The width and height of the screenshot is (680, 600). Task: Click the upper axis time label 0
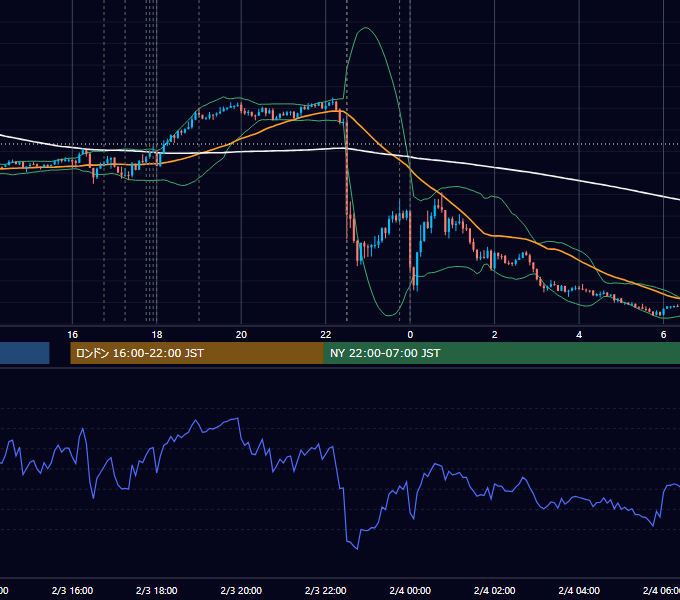(410, 334)
